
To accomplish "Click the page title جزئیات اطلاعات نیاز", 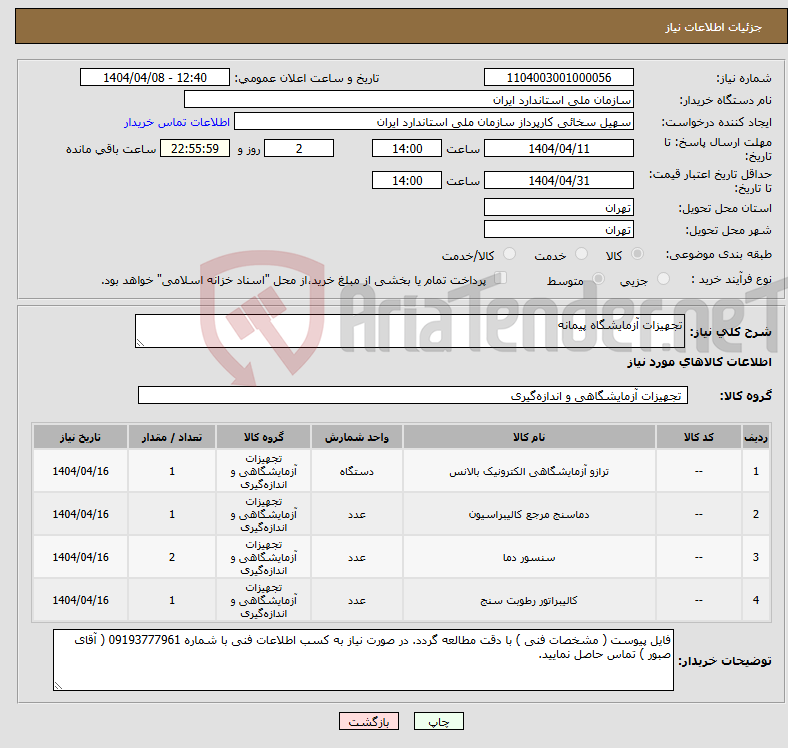I will pyautogui.click(x=713, y=27).
